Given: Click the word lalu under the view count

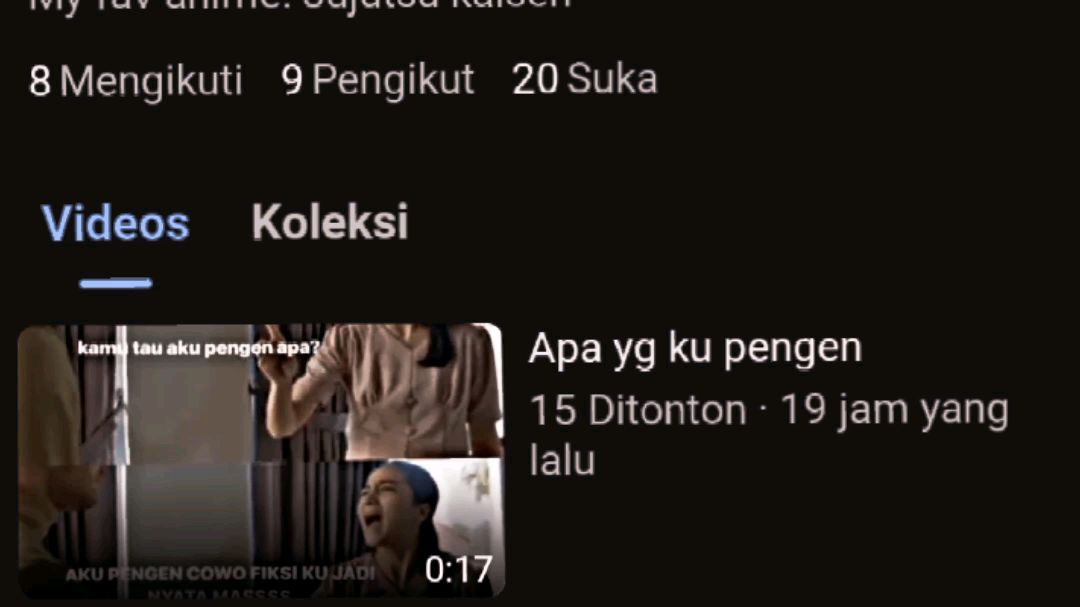Looking at the screenshot, I should 562,460.
